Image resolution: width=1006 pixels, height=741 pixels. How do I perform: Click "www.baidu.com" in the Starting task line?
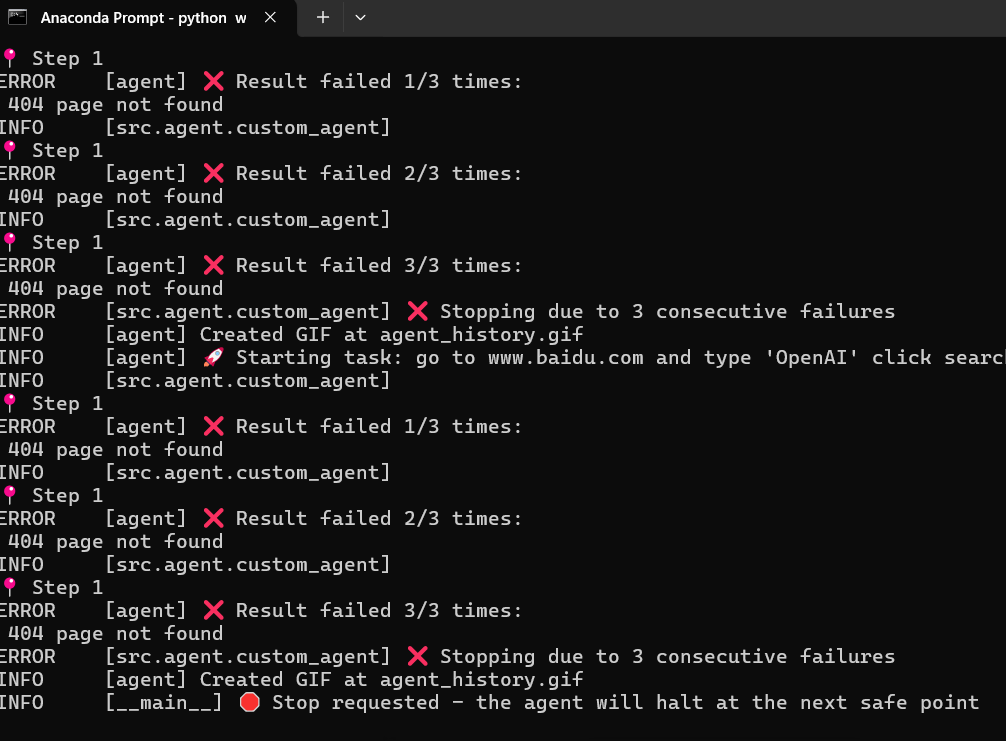566,357
